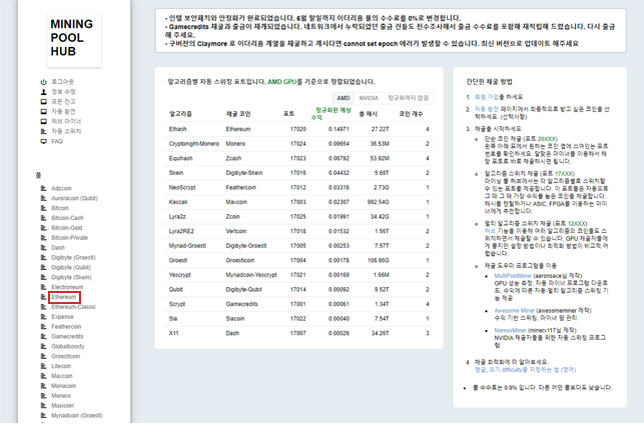Viewport: 644px width, 426px height.
Task: Click the chart icon beside Digibyte (Groestl)
Action: [44, 257]
